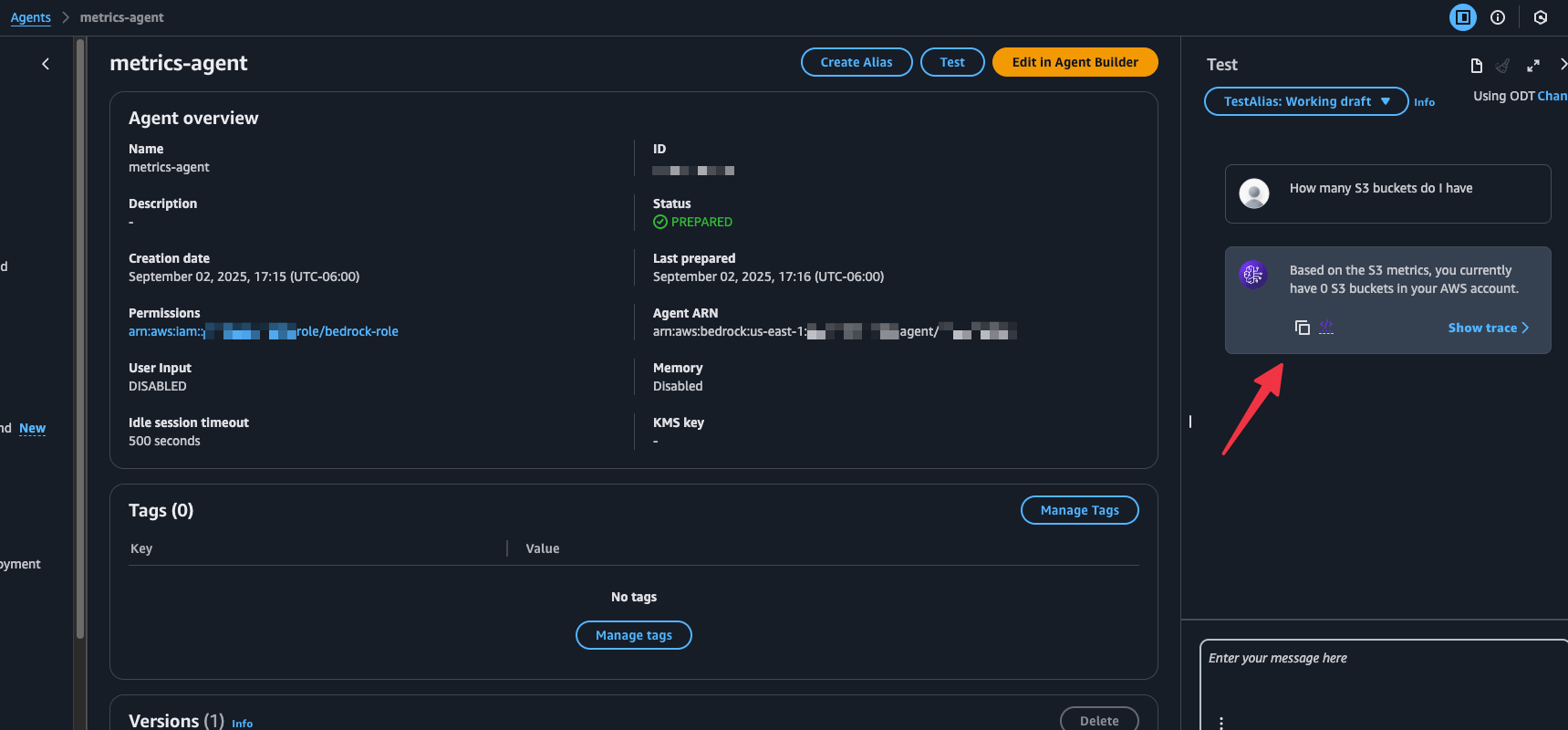1568x730 pixels.
Task: Click the Delete button in Versions section
Action: pyautogui.click(x=1099, y=720)
